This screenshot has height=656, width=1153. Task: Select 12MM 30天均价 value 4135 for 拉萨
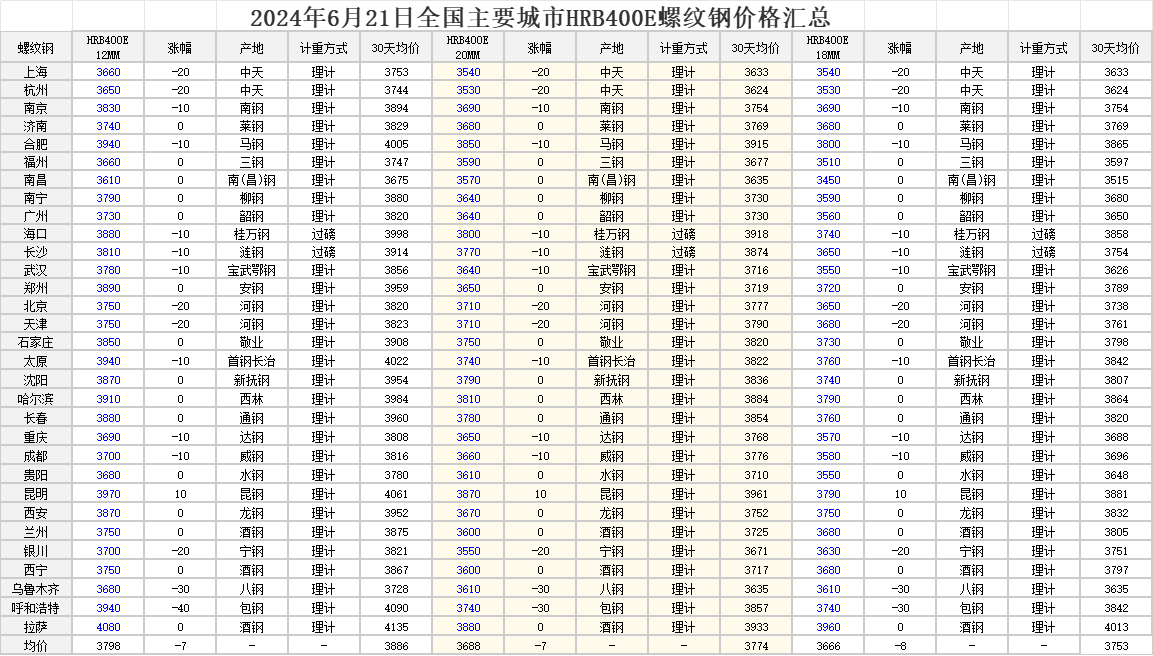click(396, 627)
